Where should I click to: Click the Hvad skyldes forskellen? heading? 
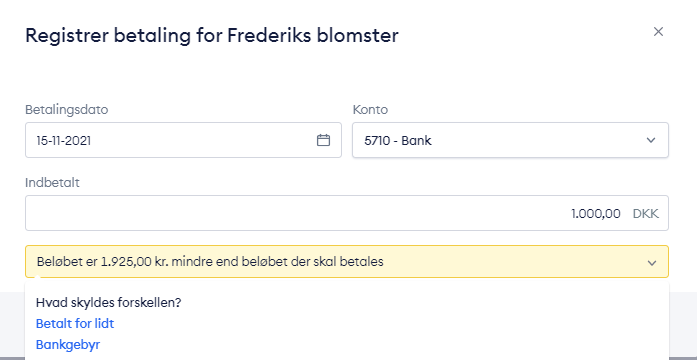(108, 303)
